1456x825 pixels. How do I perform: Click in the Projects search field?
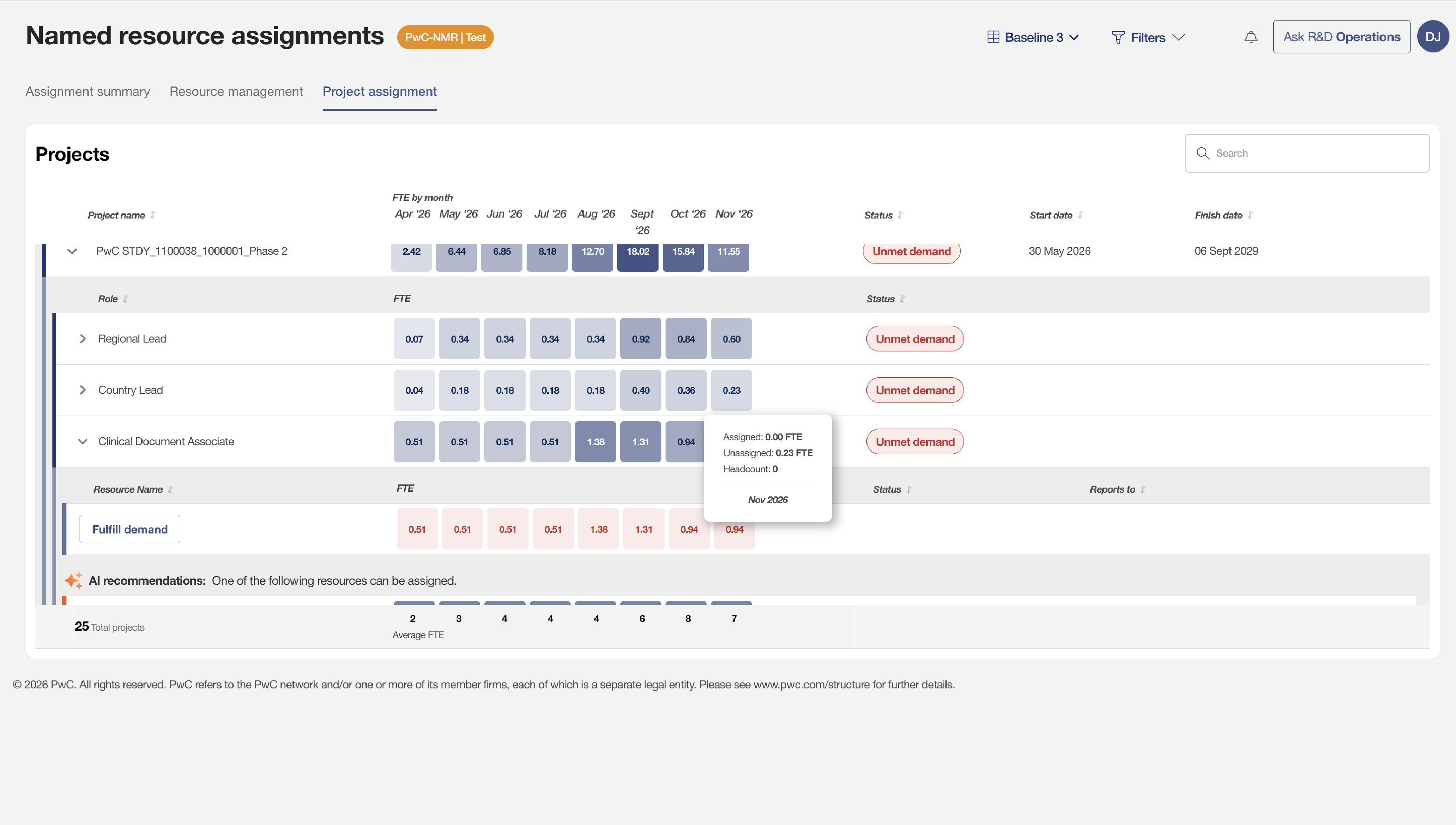1307,153
